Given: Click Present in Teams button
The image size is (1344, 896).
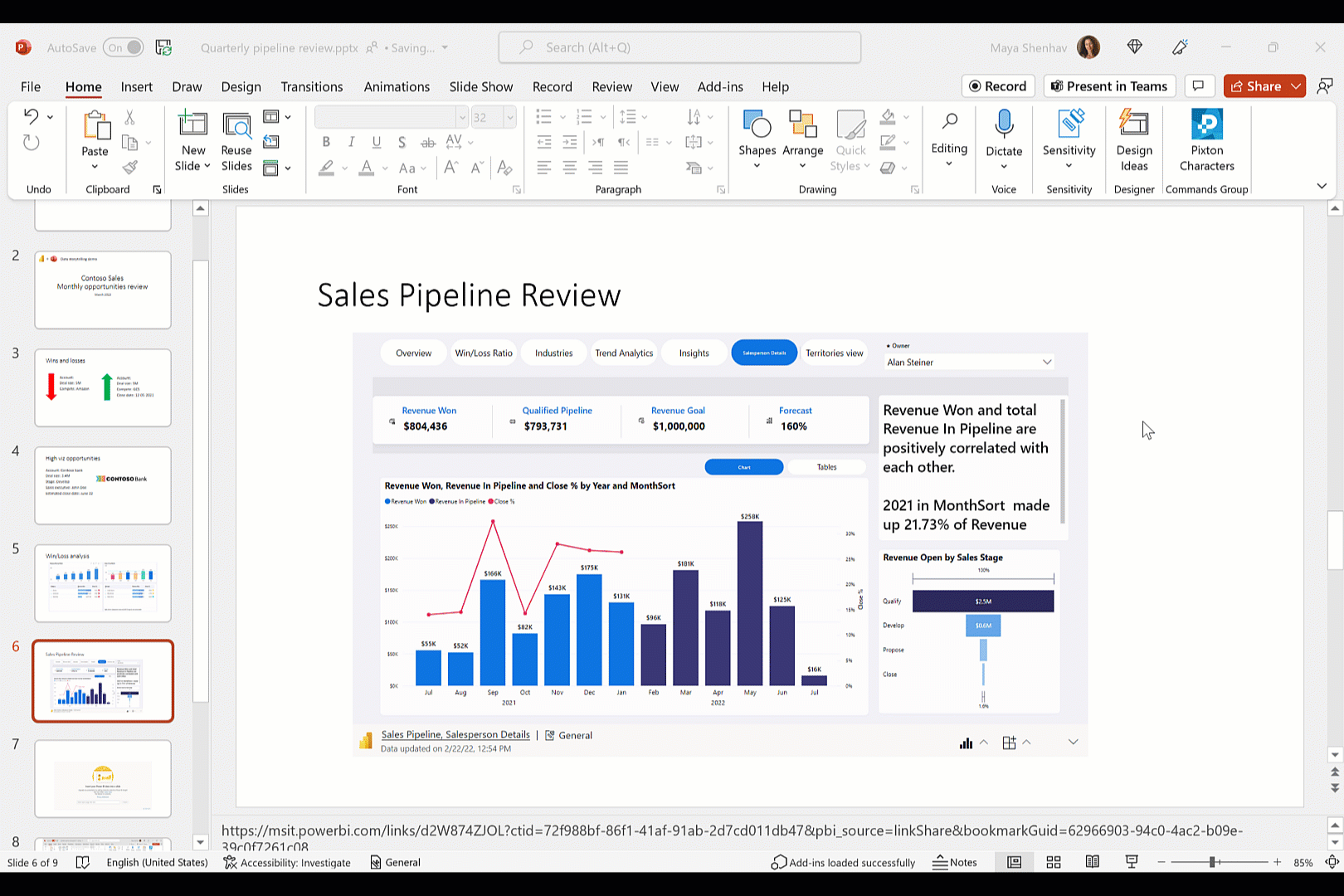Looking at the screenshot, I should (1109, 85).
